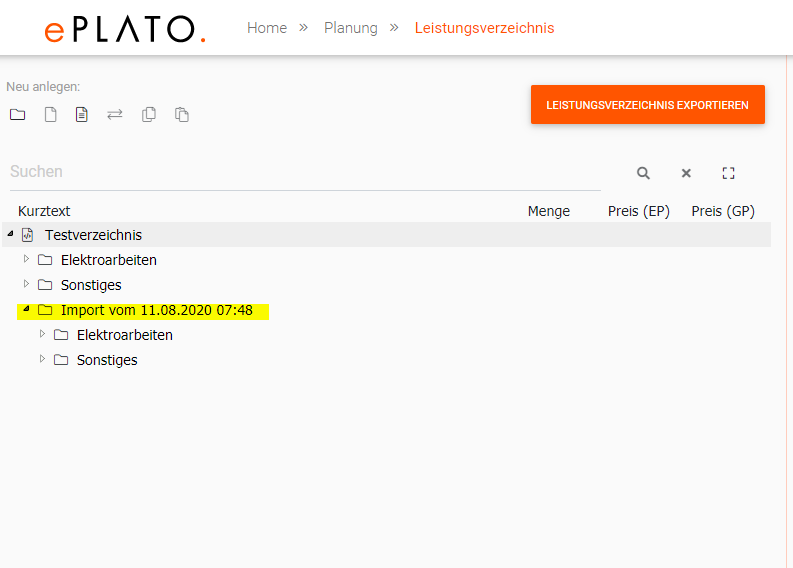
Task: Click the text document icon in toolbar
Action: point(82,115)
